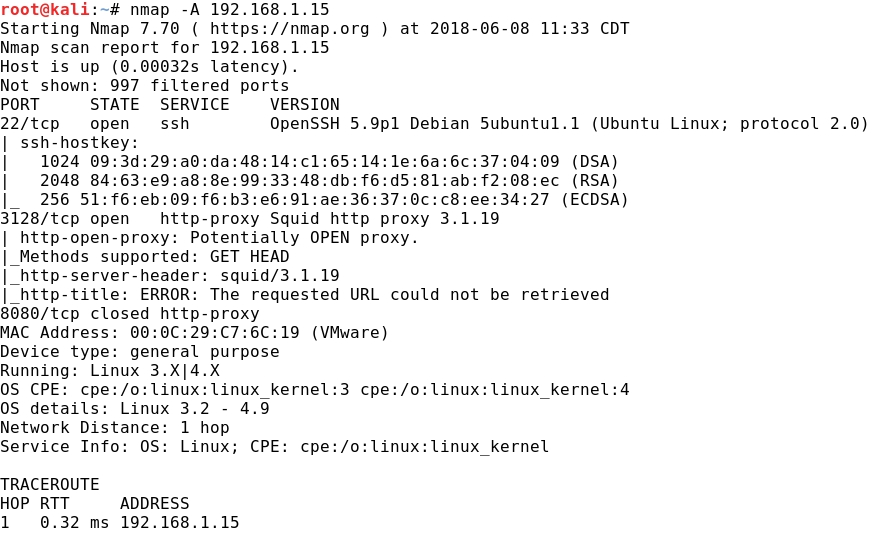Image resolution: width=876 pixels, height=550 pixels.
Task: Click the traceroute address 192.168.1.15
Action: (x=180, y=523)
